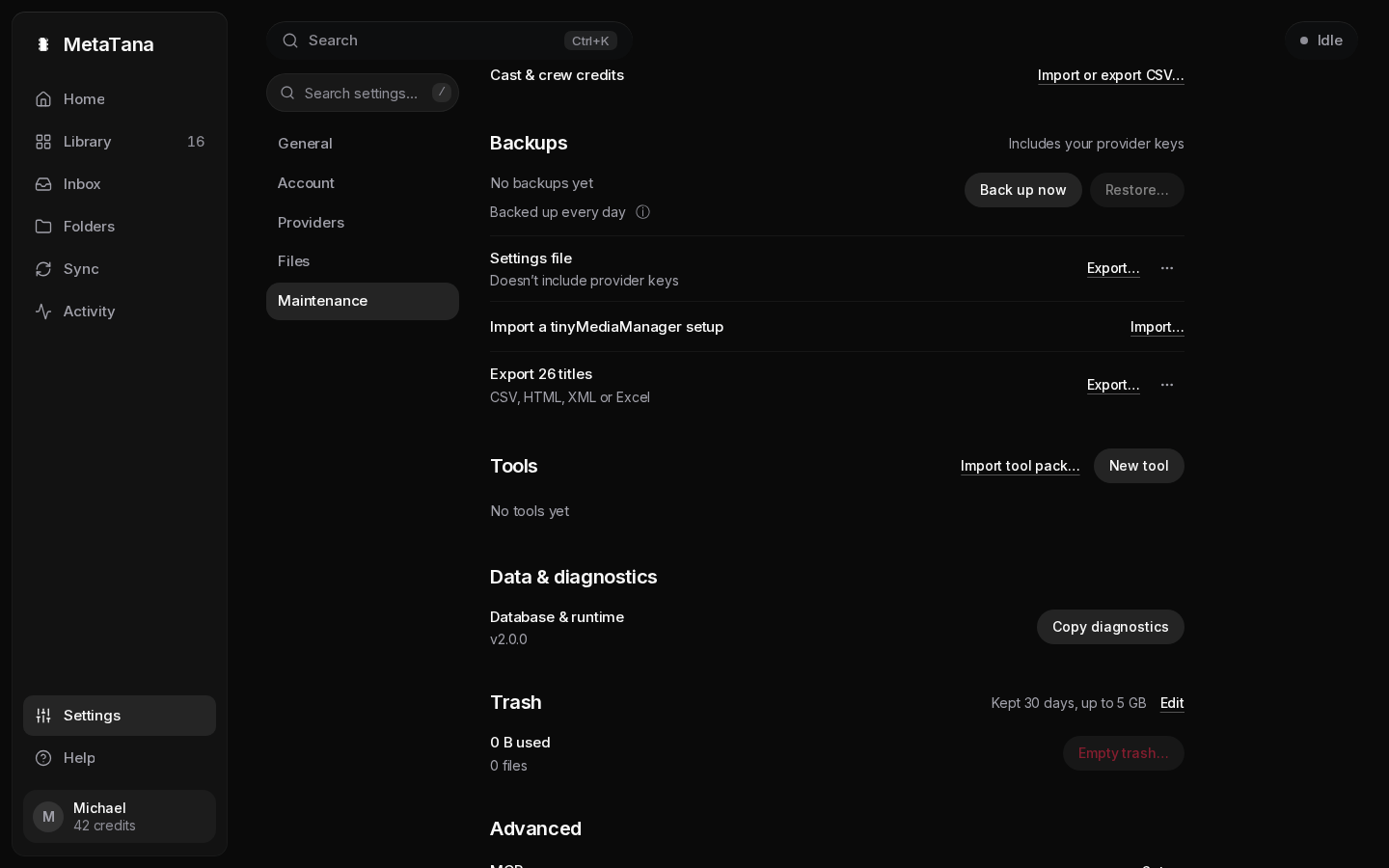1389x868 pixels.
Task: Click the magnifier icon in Search bar
Action: pos(290,41)
